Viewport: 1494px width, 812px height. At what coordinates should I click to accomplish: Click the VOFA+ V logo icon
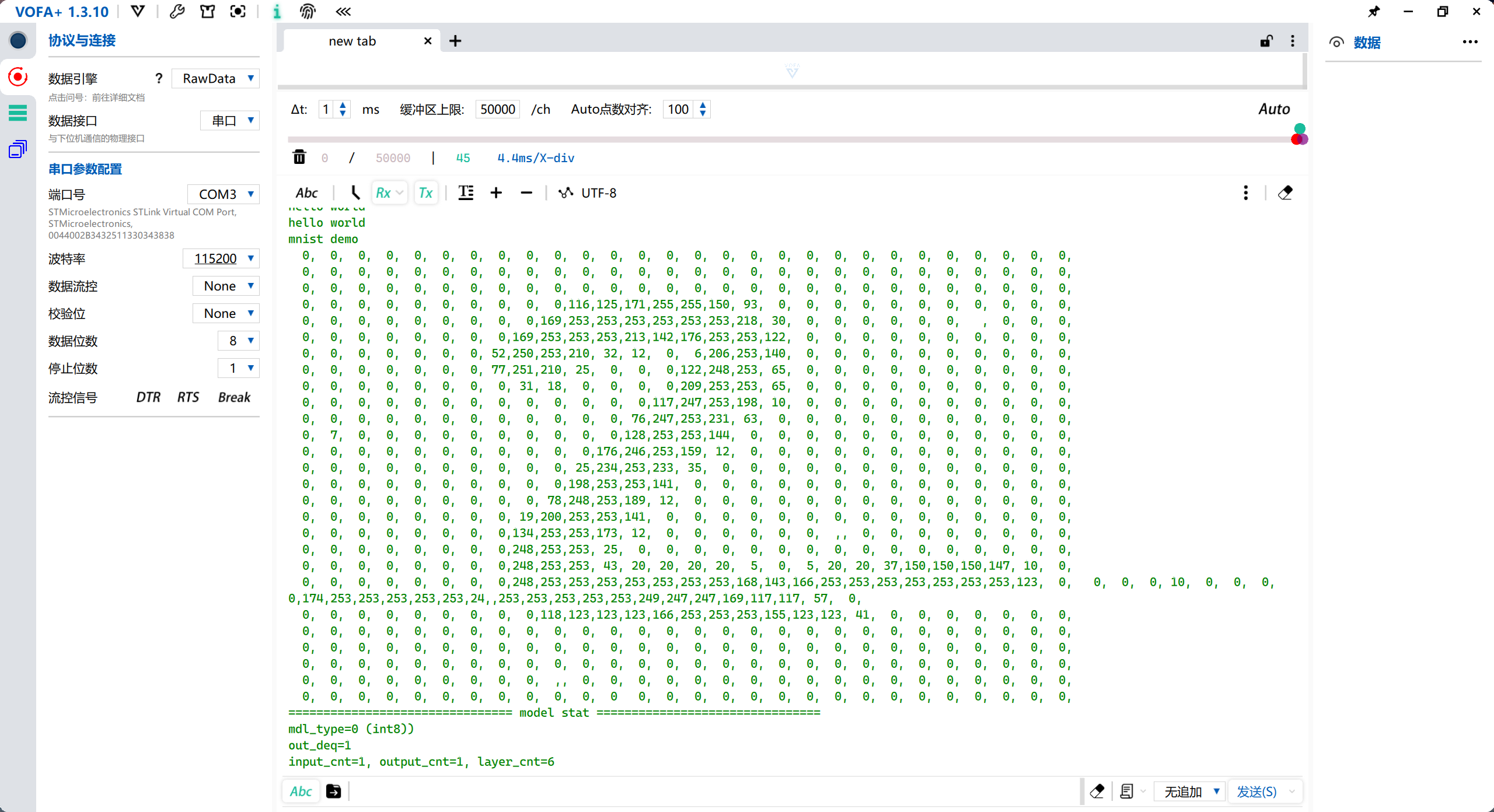pos(138,11)
